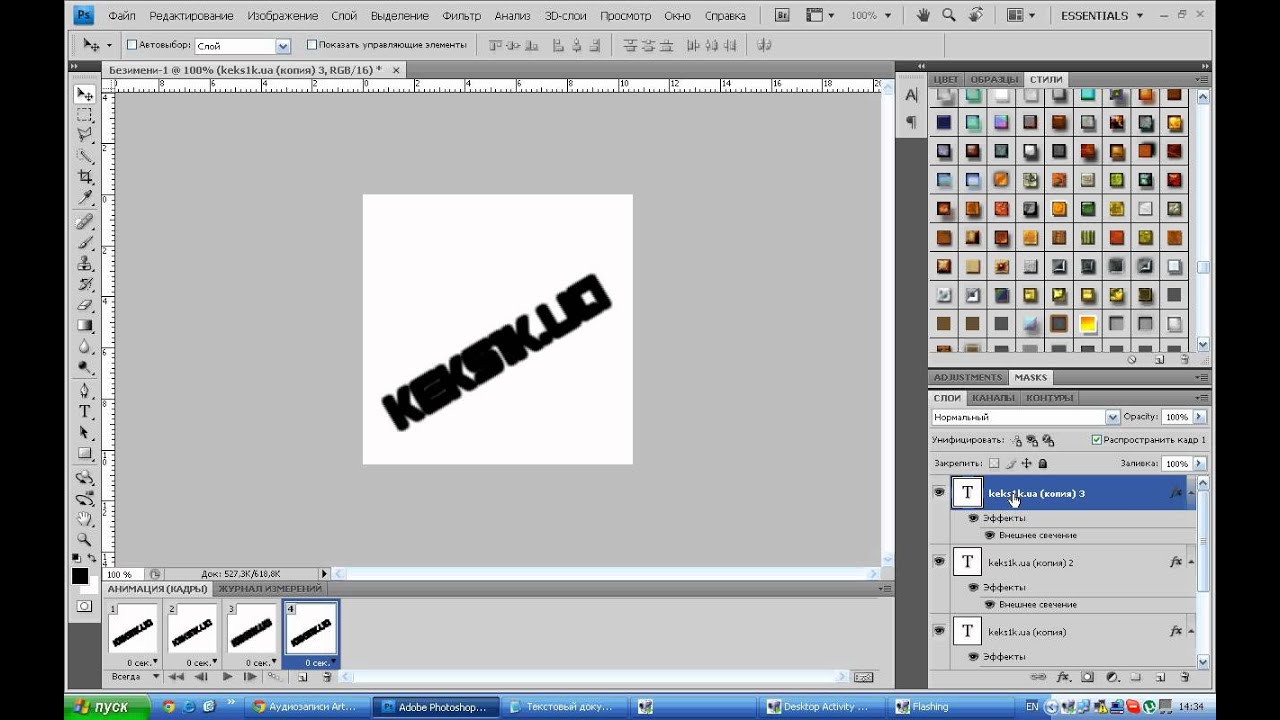
Task: Open the Файл menu
Action: click(121, 16)
